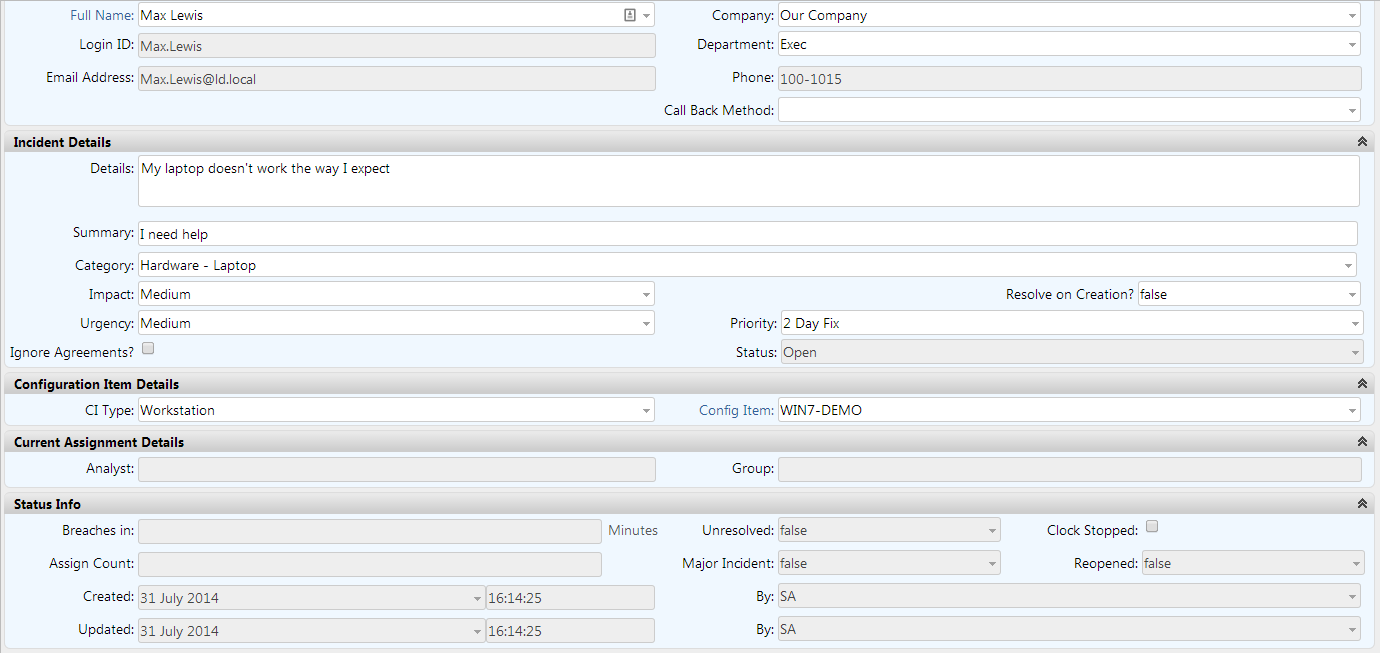
Task: Collapse the Configuration Item Details section
Action: [x=1361, y=384]
